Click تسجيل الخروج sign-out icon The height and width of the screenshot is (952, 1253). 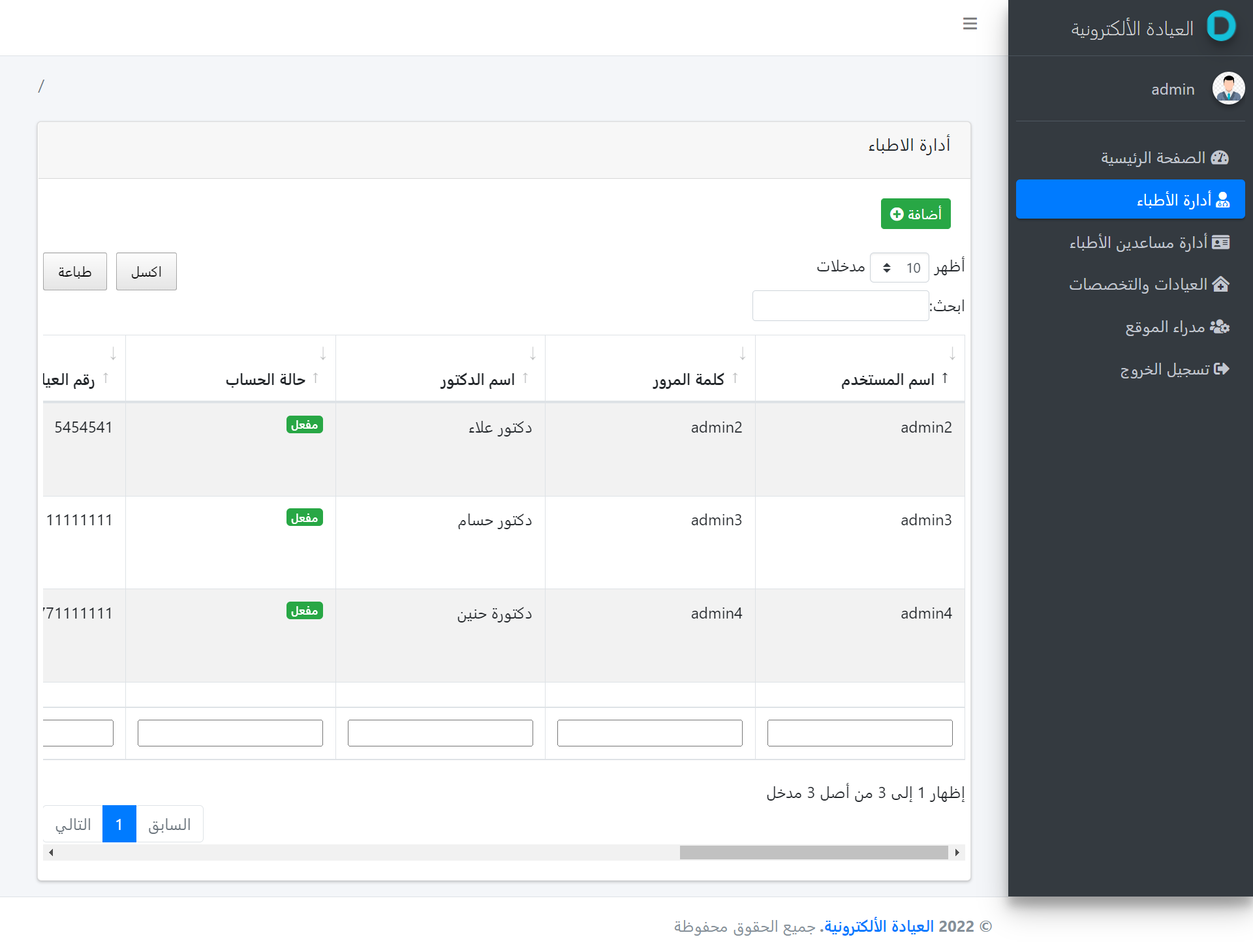[1221, 369]
